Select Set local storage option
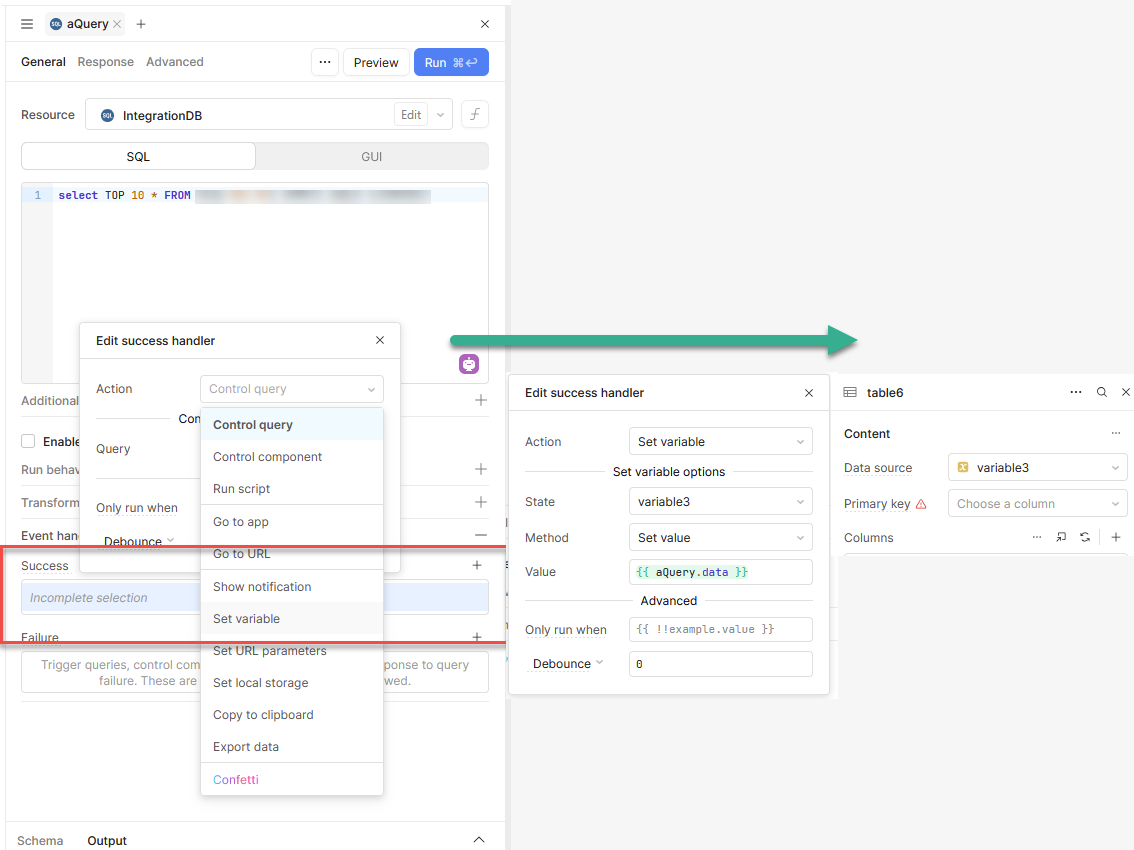 291,682
